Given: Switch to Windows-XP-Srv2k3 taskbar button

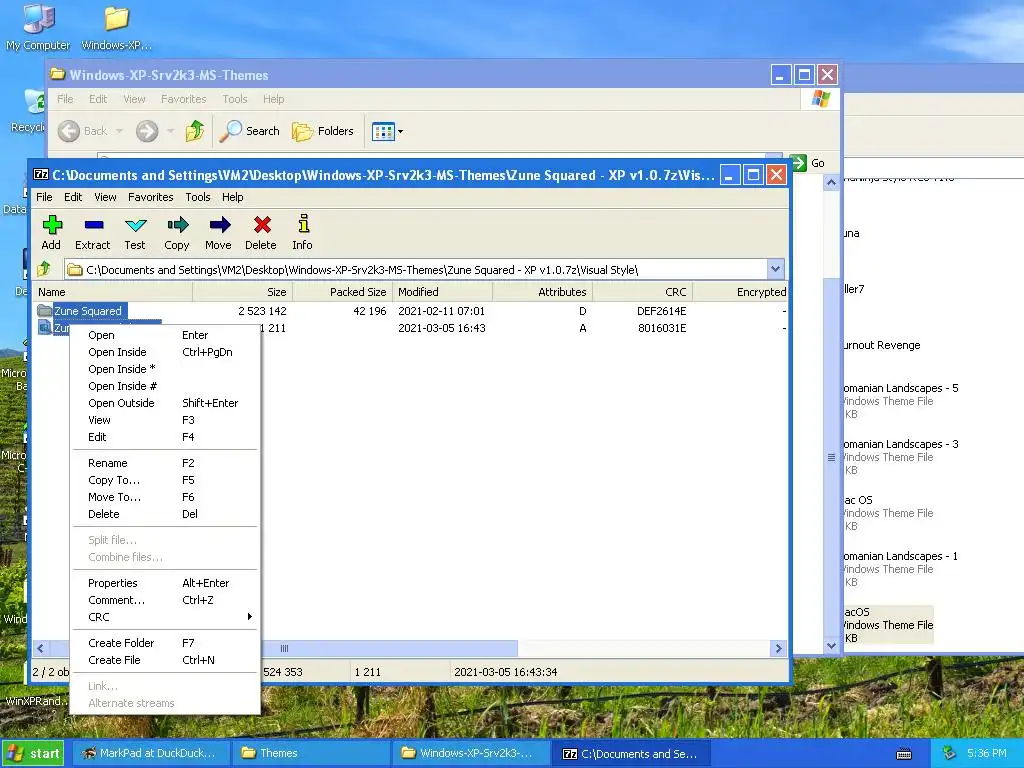Looking at the screenshot, I should (472, 753).
